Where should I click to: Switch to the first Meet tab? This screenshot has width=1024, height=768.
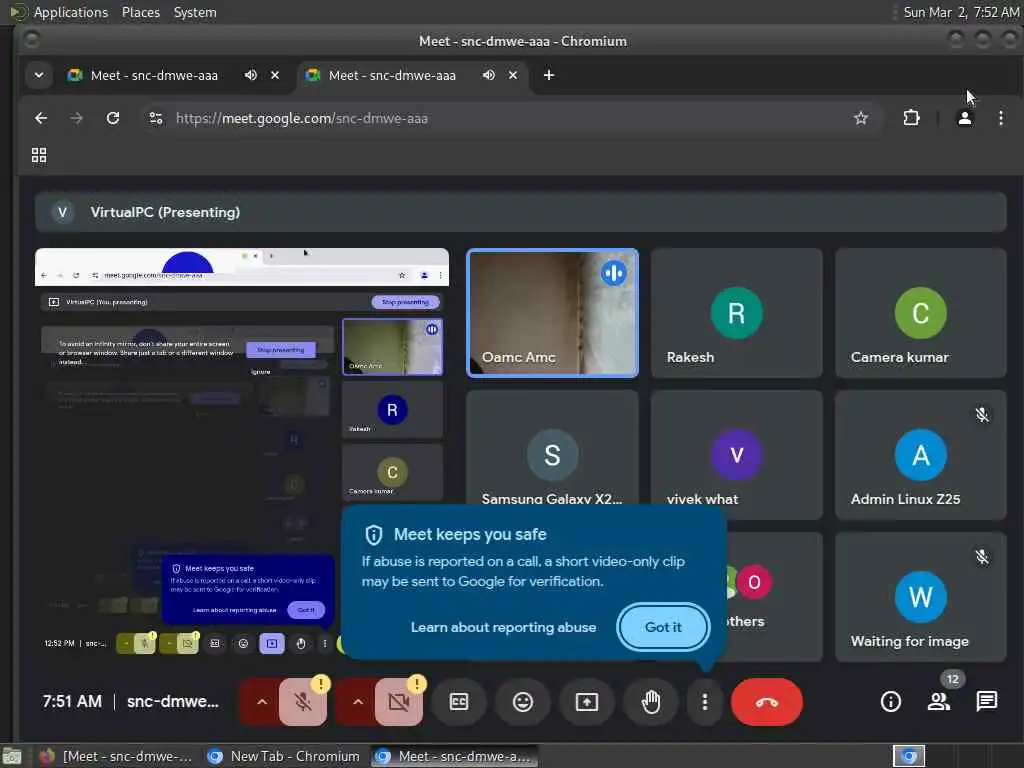(154, 75)
